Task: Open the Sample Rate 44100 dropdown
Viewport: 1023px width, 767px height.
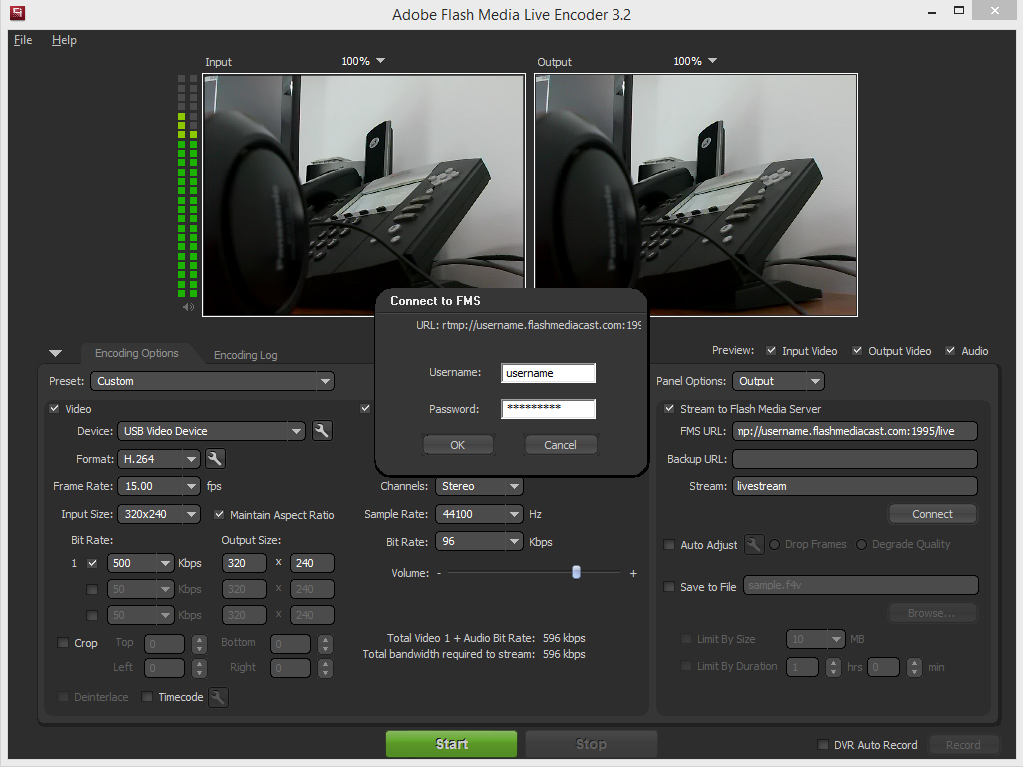Action: click(480, 515)
